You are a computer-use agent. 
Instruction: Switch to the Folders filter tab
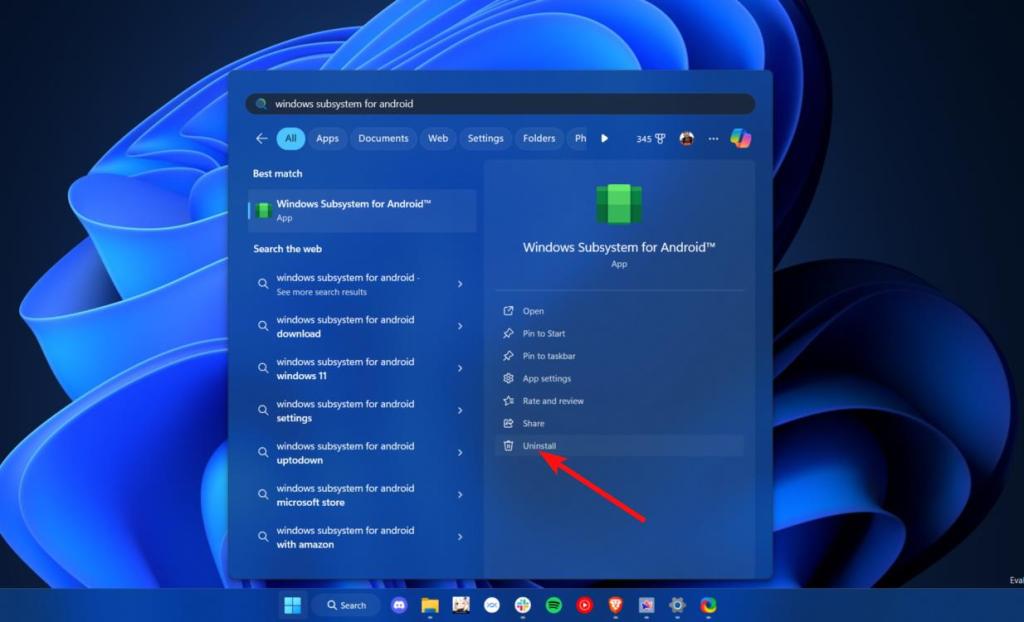point(539,139)
